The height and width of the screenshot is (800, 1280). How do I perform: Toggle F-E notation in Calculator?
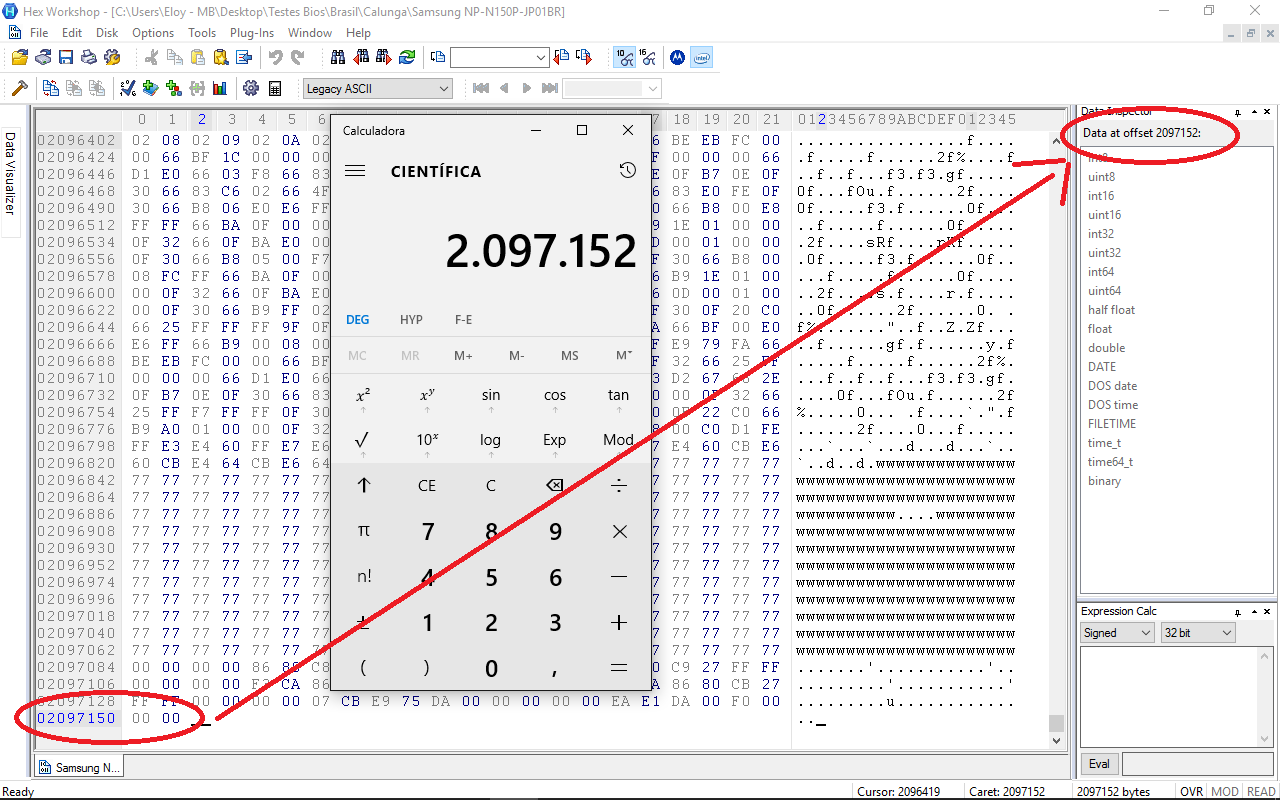pos(463,320)
